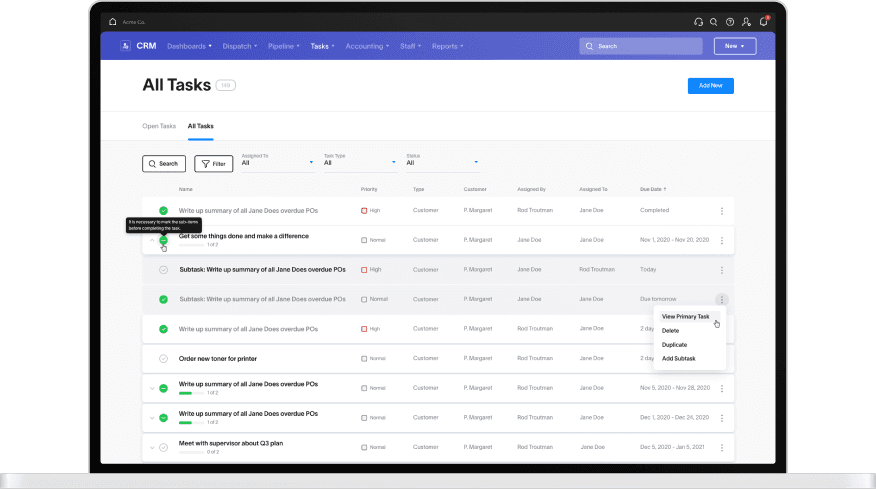Open the kebab menu for the Dec 1, 2020 task row
Screen dimensions: 876x490
pos(722,418)
